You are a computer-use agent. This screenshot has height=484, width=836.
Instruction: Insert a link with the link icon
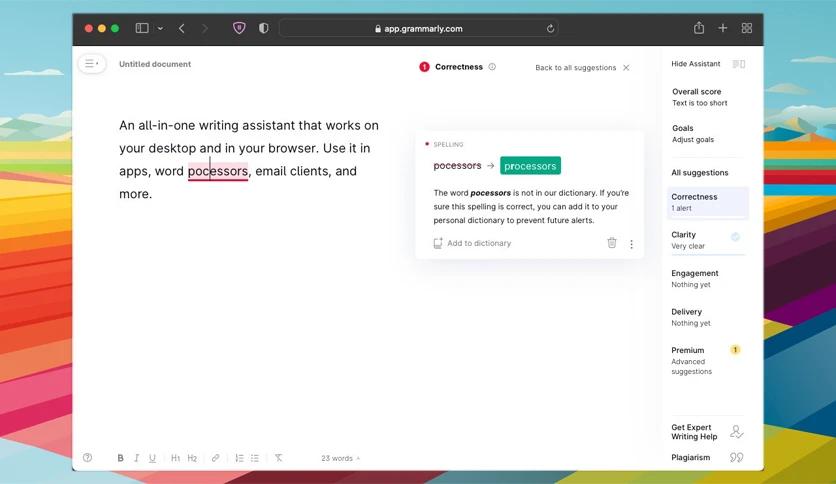coord(215,458)
